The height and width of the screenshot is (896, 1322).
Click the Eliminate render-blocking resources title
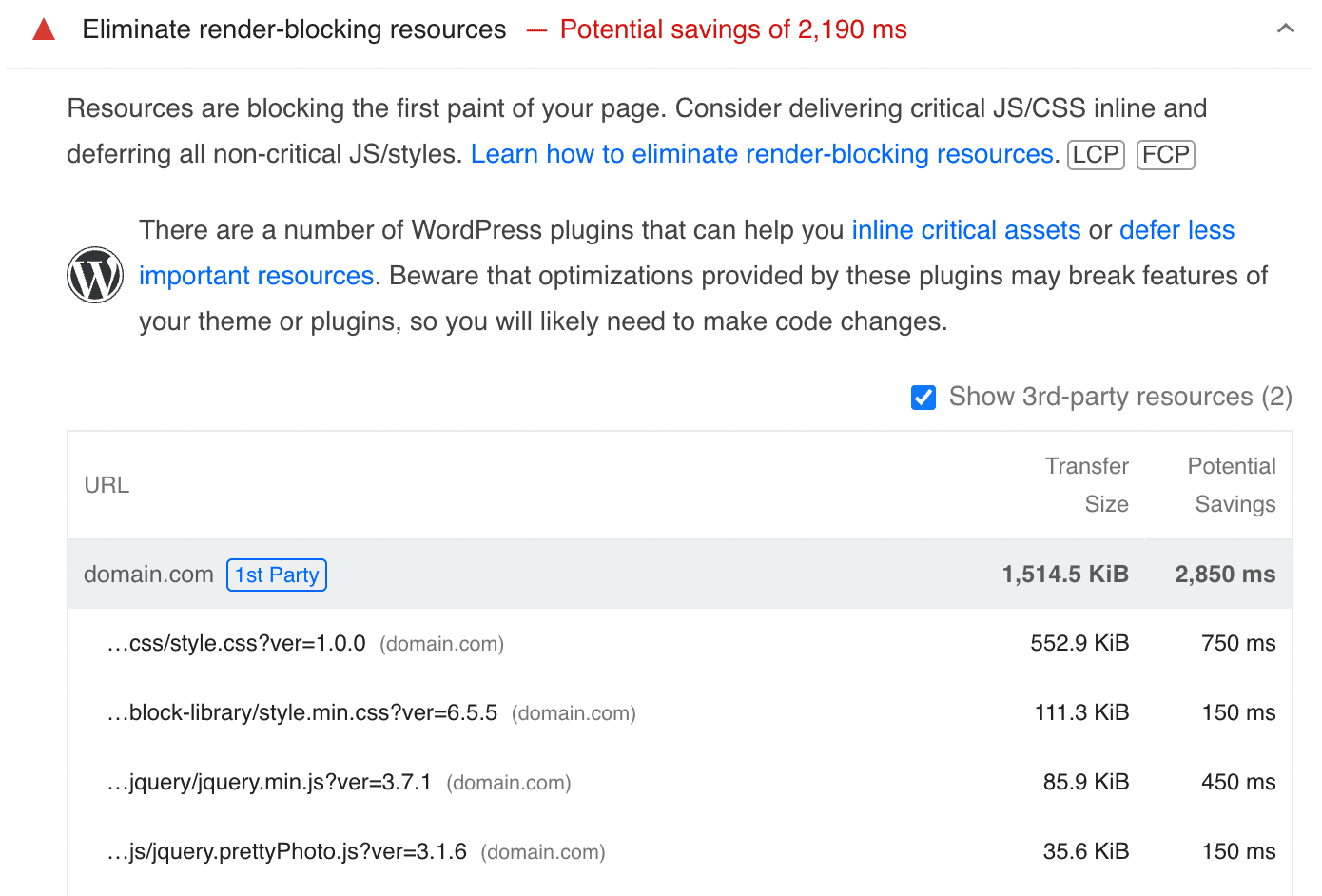pos(294,29)
